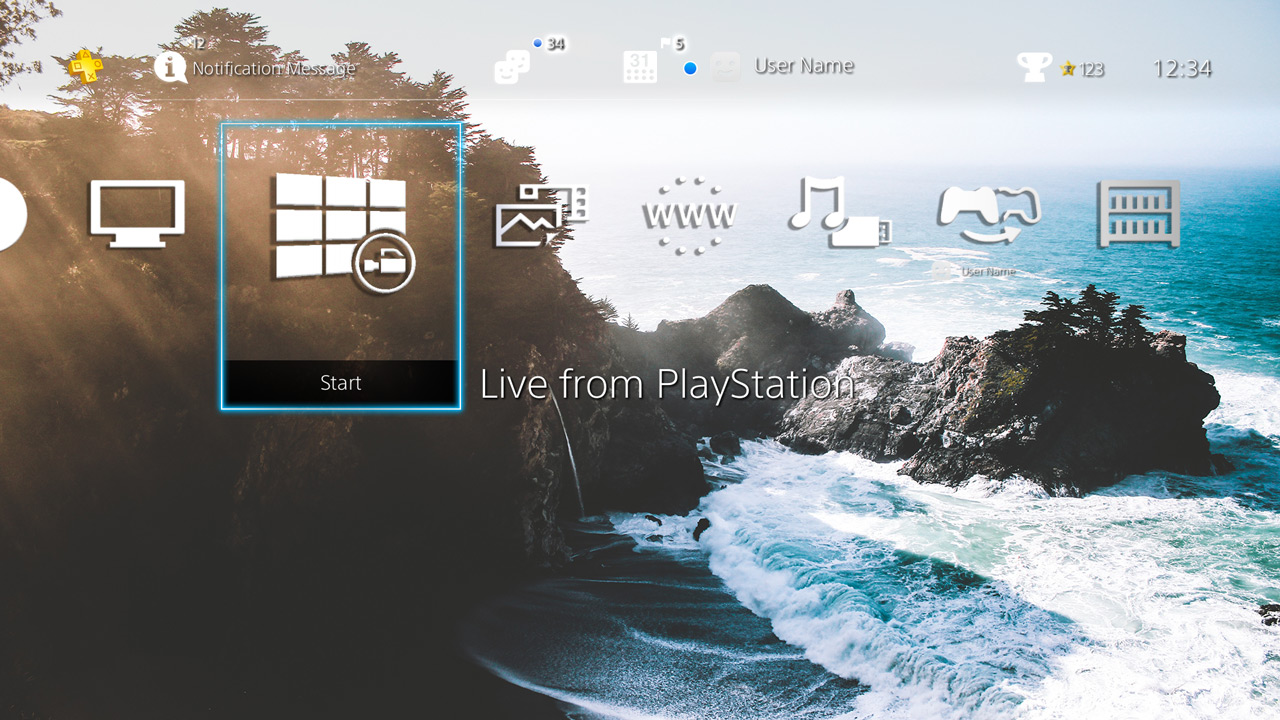Open the Library shelf icon
The image size is (1280, 720).
pyautogui.click(x=1139, y=213)
